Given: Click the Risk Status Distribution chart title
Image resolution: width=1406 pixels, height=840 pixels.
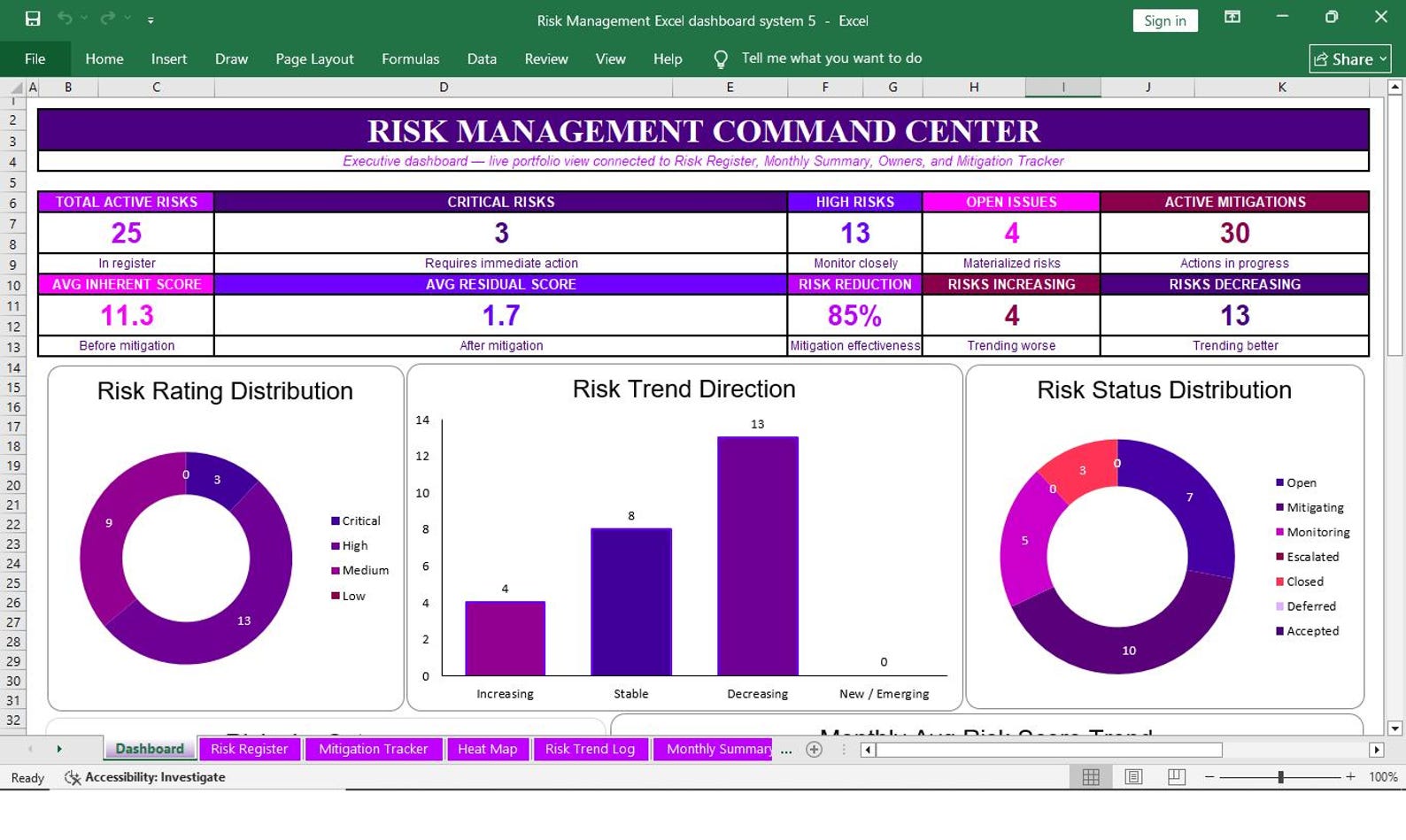Looking at the screenshot, I should pos(1164,390).
